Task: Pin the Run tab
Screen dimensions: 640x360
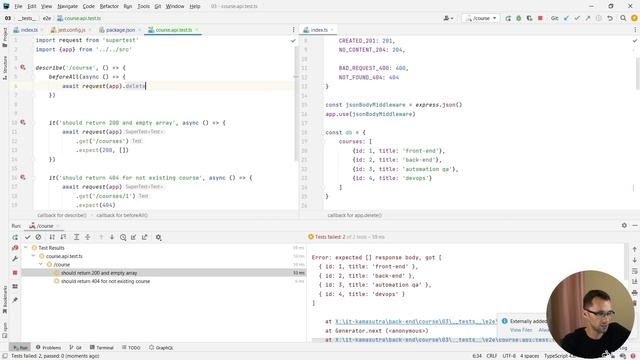Action: click(15, 300)
